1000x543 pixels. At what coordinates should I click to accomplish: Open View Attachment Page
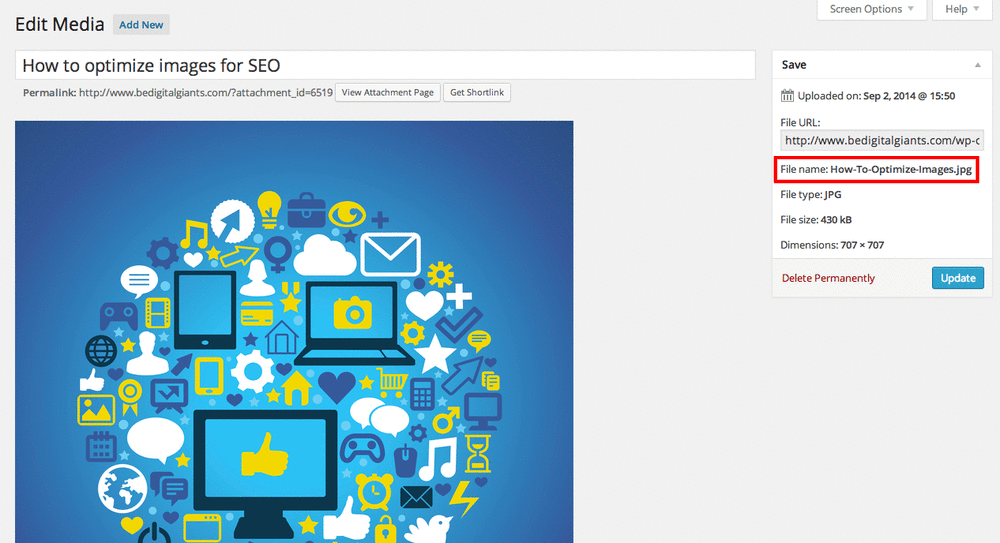point(388,93)
